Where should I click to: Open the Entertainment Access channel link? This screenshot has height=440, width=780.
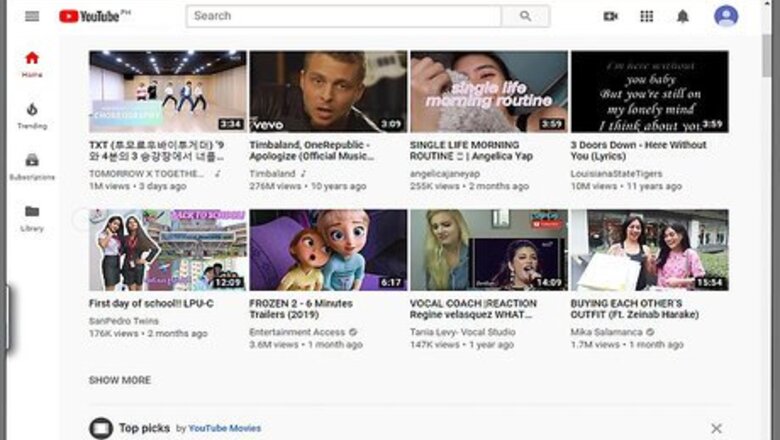(297, 331)
